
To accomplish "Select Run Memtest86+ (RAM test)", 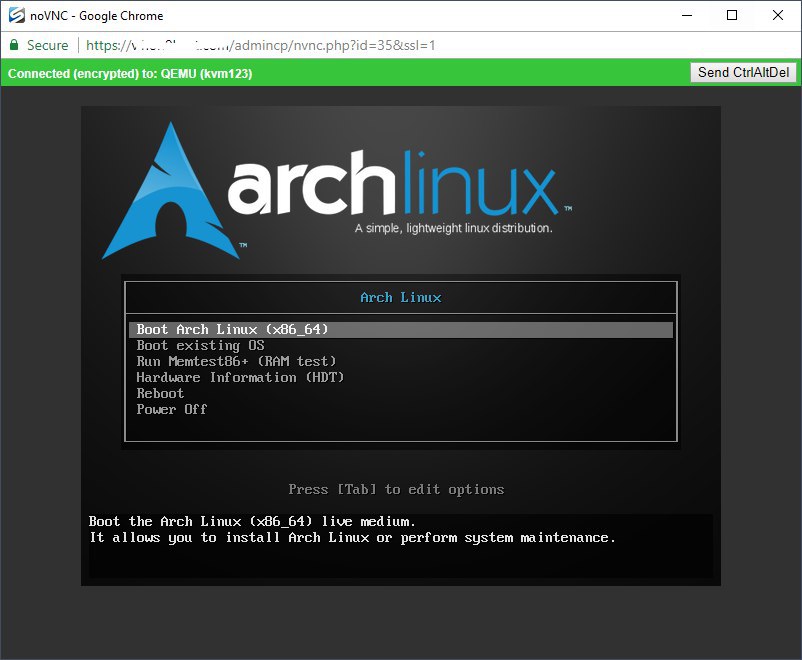I will (236, 361).
